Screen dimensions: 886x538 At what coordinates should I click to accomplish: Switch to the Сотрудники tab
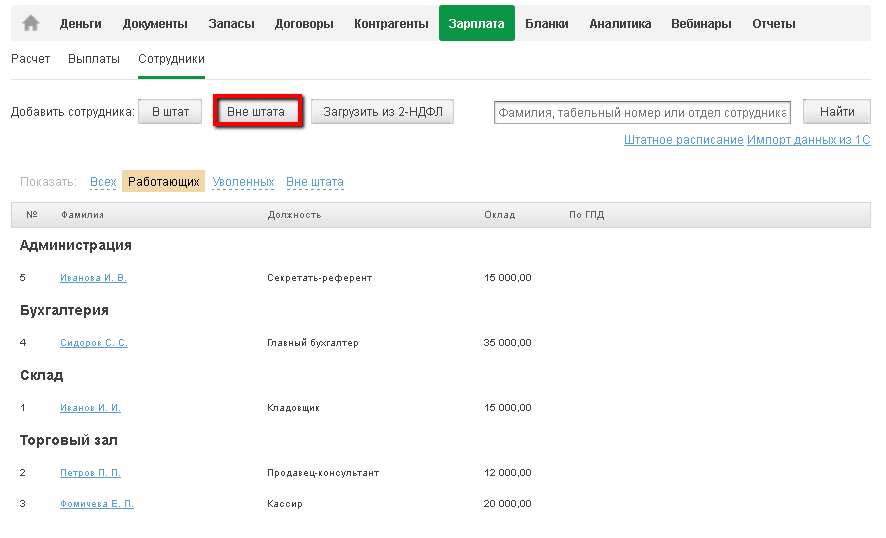tap(171, 59)
